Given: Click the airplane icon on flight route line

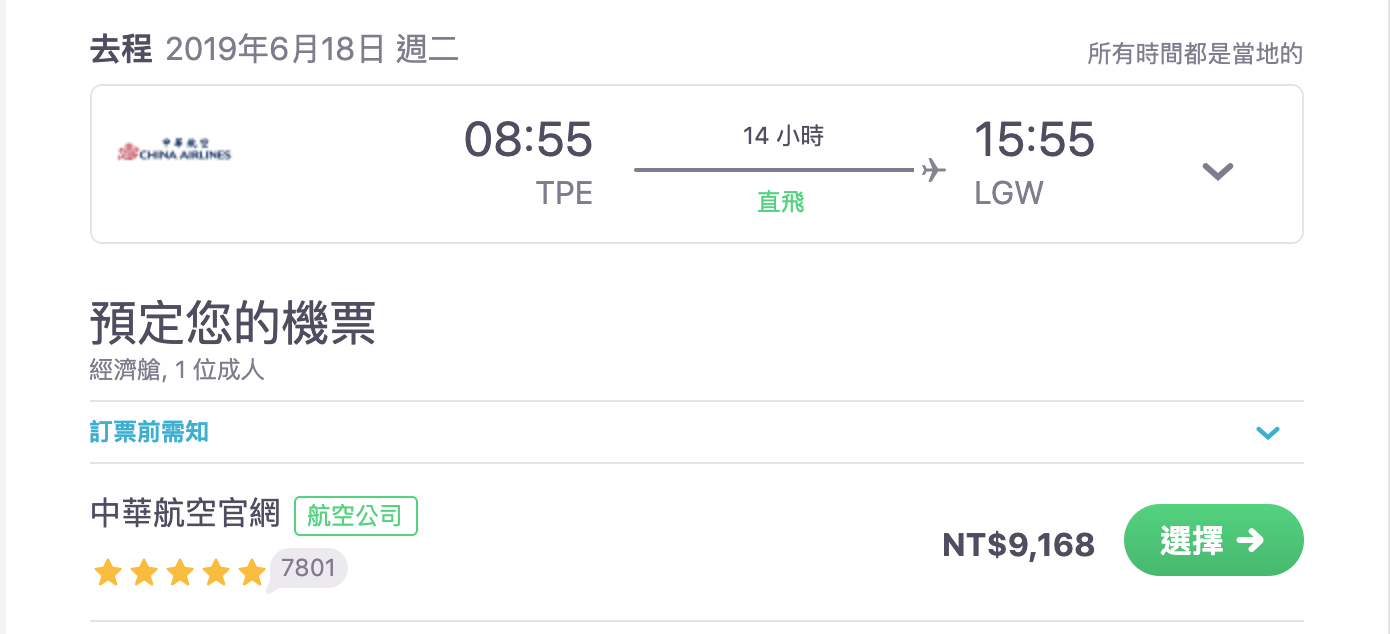Looking at the screenshot, I should (x=933, y=170).
